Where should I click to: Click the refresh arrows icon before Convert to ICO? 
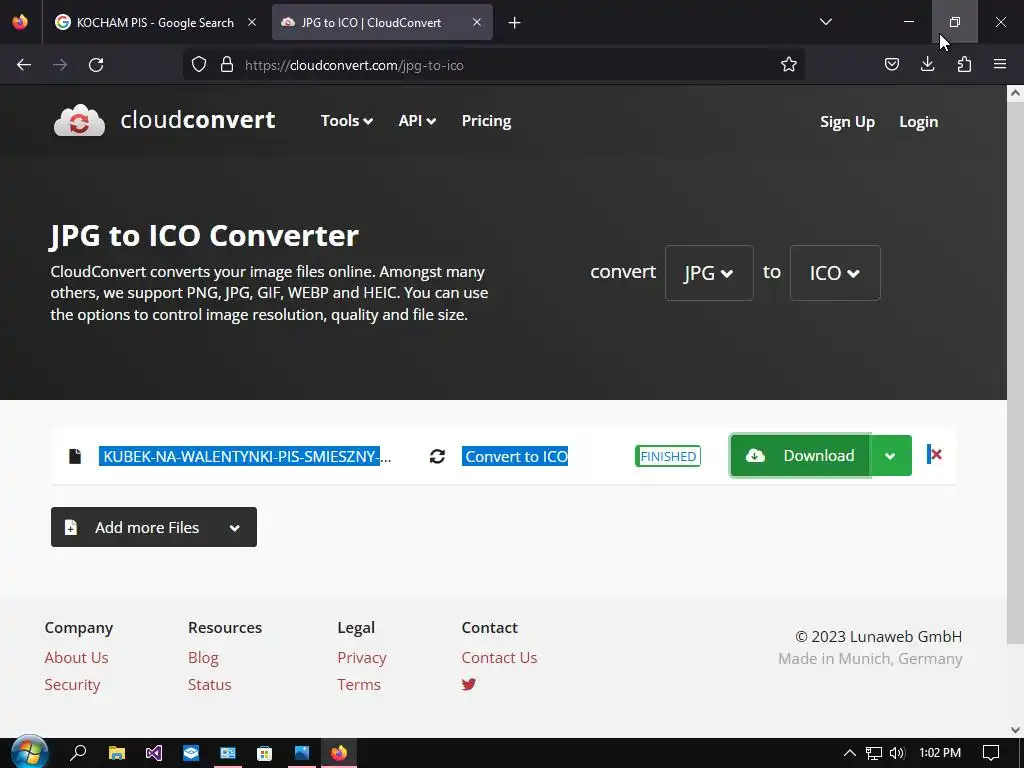click(x=438, y=456)
